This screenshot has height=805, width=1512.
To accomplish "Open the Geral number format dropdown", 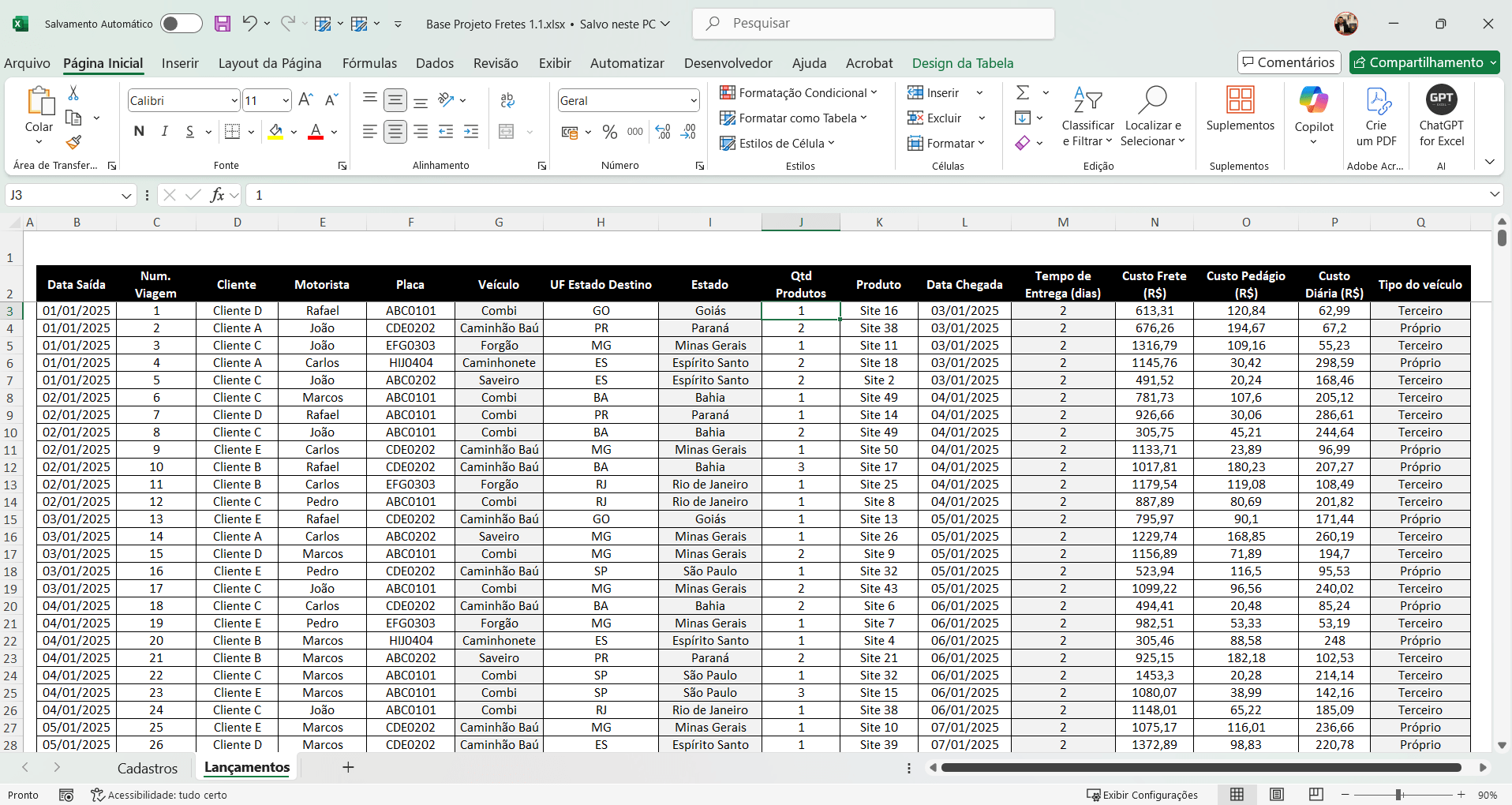I will pos(694,100).
